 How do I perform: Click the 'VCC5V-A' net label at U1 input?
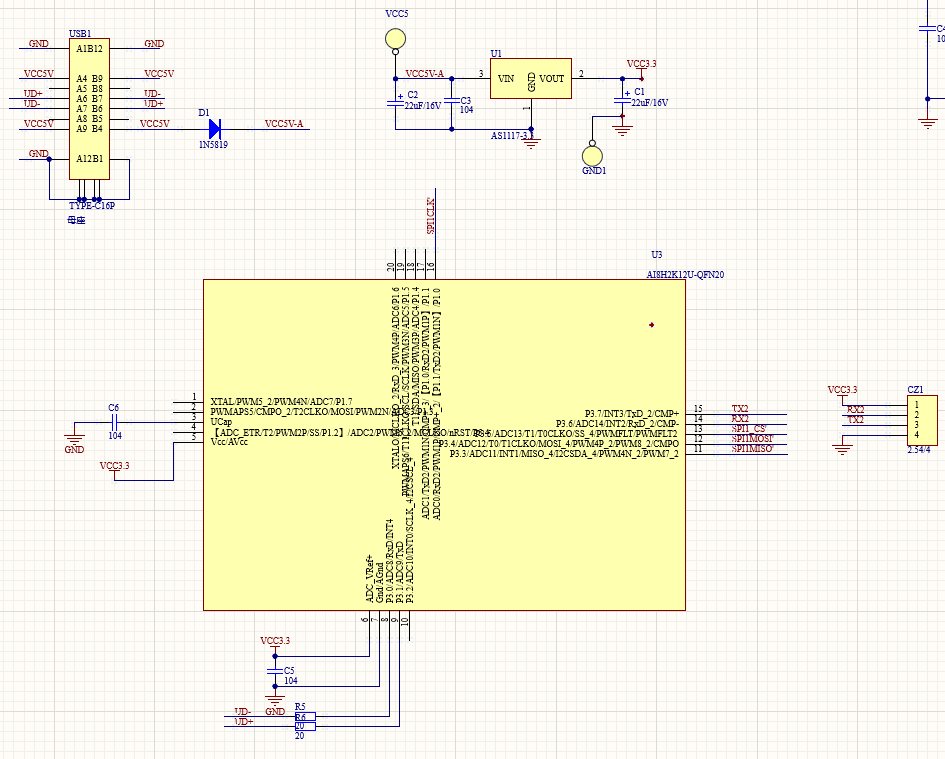[424, 74]
